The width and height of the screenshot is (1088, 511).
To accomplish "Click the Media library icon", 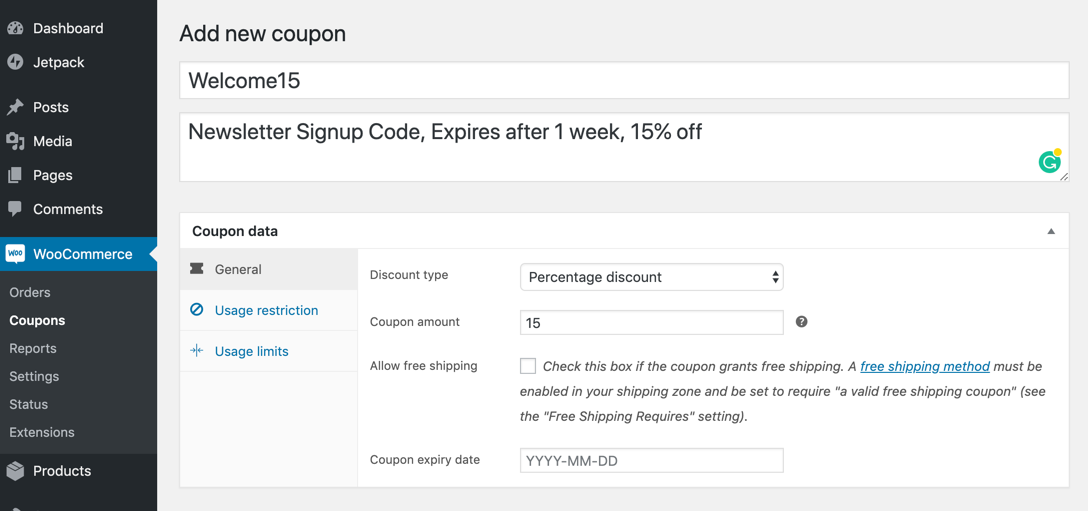I will [15, 142].
